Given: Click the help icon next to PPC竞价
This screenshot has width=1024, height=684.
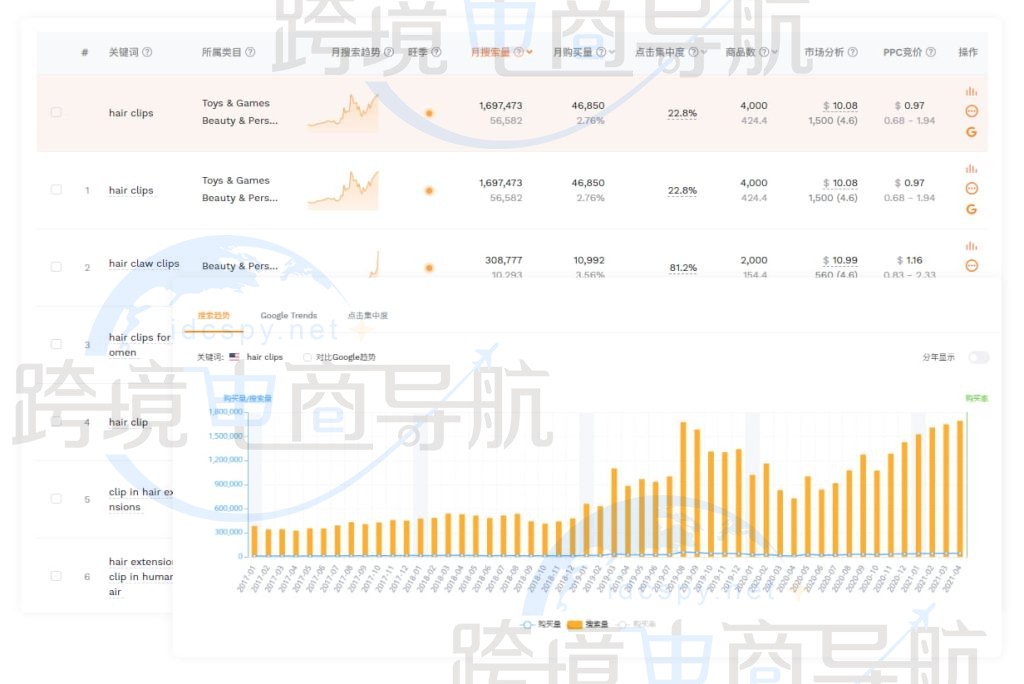Looking at the screenshot, I should (931, 52).
